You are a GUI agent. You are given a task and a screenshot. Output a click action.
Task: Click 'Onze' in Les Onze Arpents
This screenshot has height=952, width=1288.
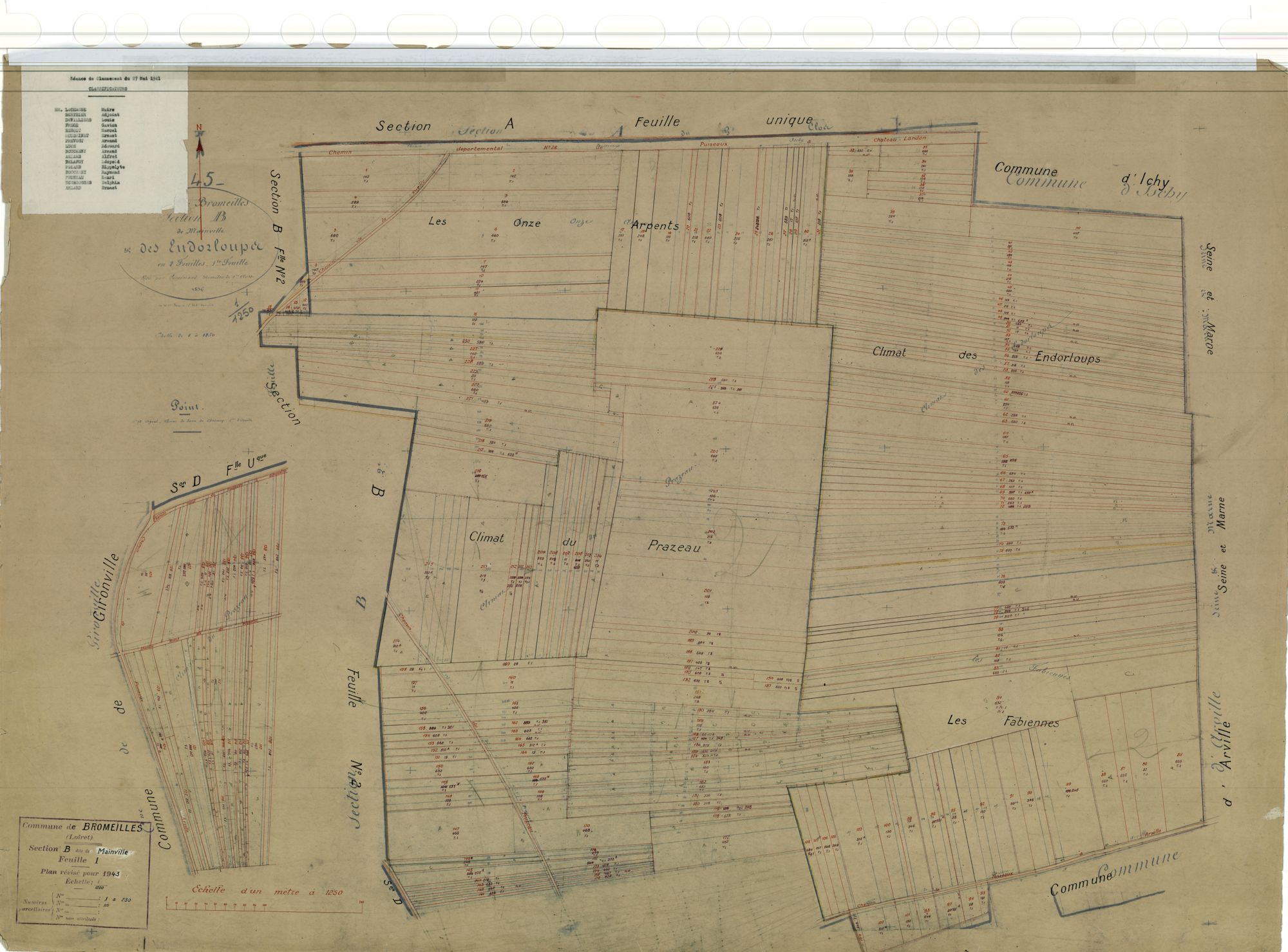pyautogui.click(x=528, y=223)
